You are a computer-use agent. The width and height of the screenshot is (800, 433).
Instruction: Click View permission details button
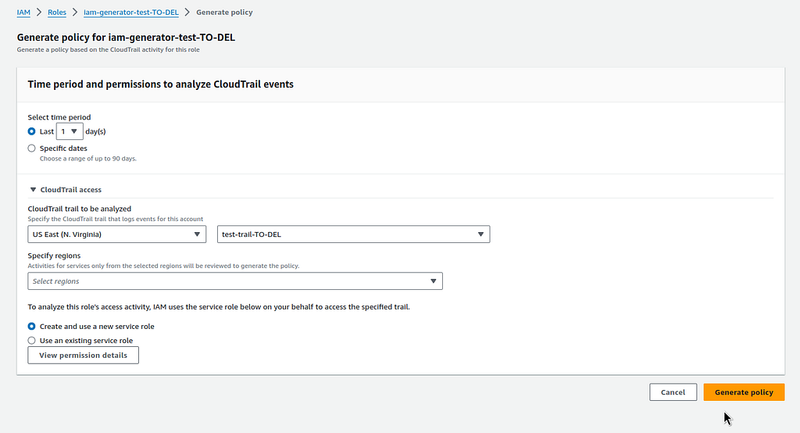click(x=83, y=355)
